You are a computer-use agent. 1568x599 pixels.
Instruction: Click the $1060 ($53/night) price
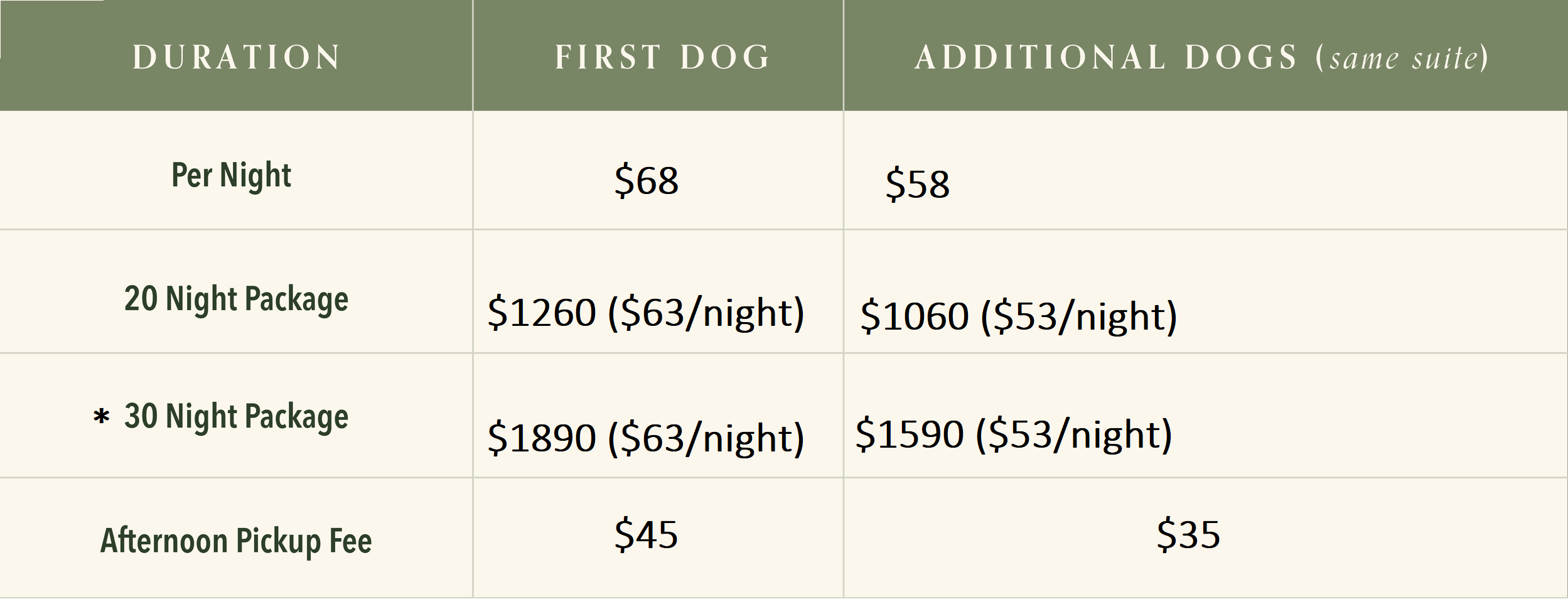click(x=1019, y=316)
